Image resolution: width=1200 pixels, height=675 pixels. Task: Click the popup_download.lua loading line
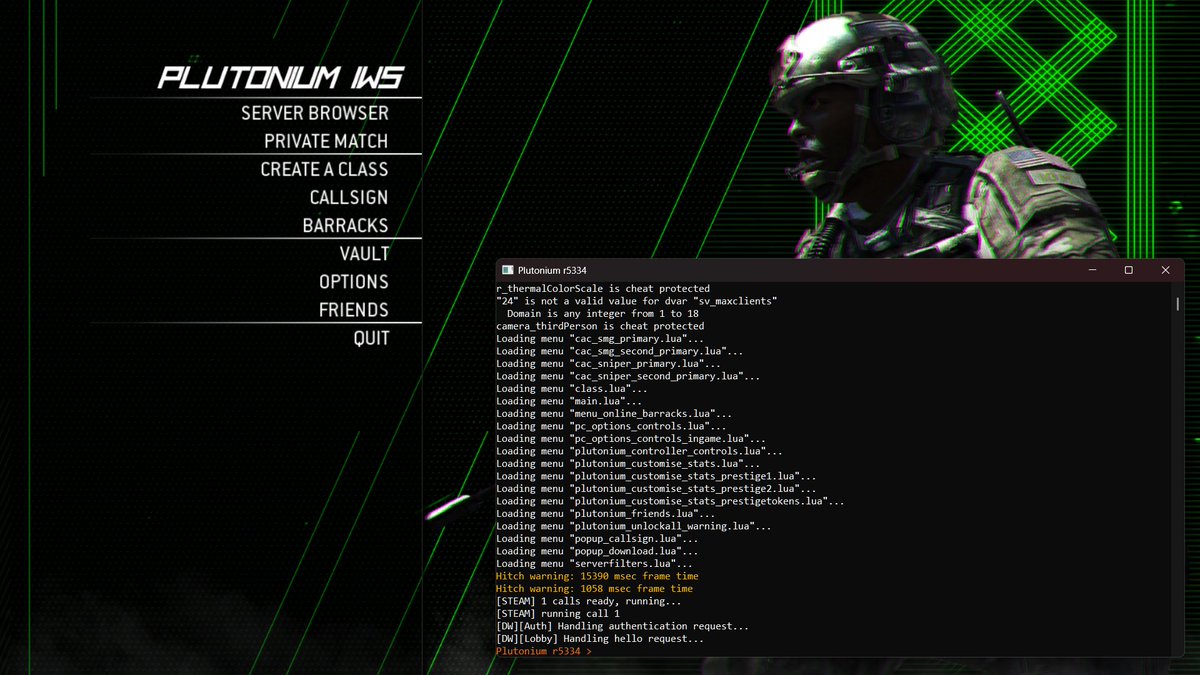pos(597,551)
